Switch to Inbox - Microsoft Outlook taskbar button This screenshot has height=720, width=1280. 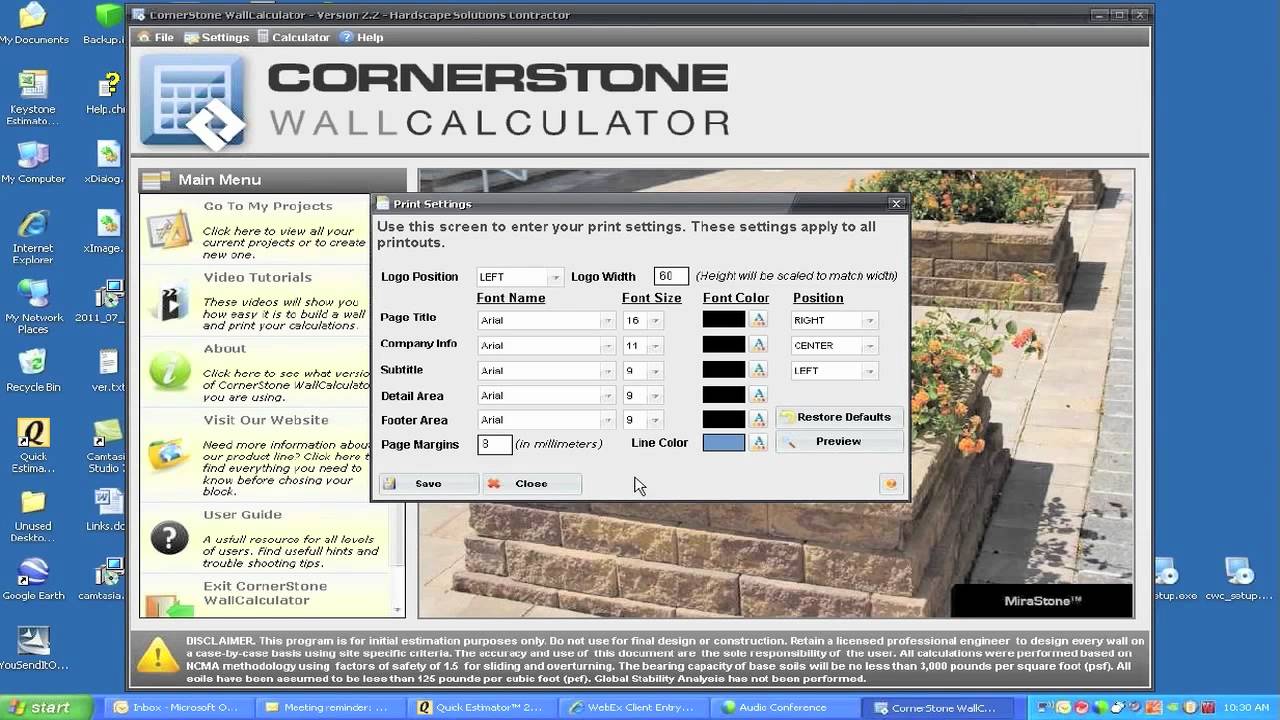[178, 707]
